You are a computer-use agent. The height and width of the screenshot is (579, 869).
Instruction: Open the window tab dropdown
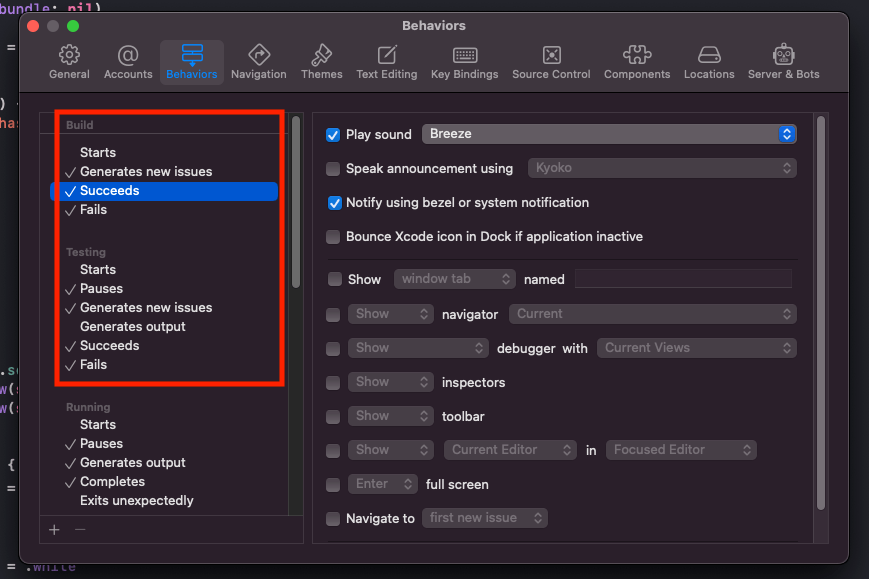pyautogui.click(x=454, y=279)
